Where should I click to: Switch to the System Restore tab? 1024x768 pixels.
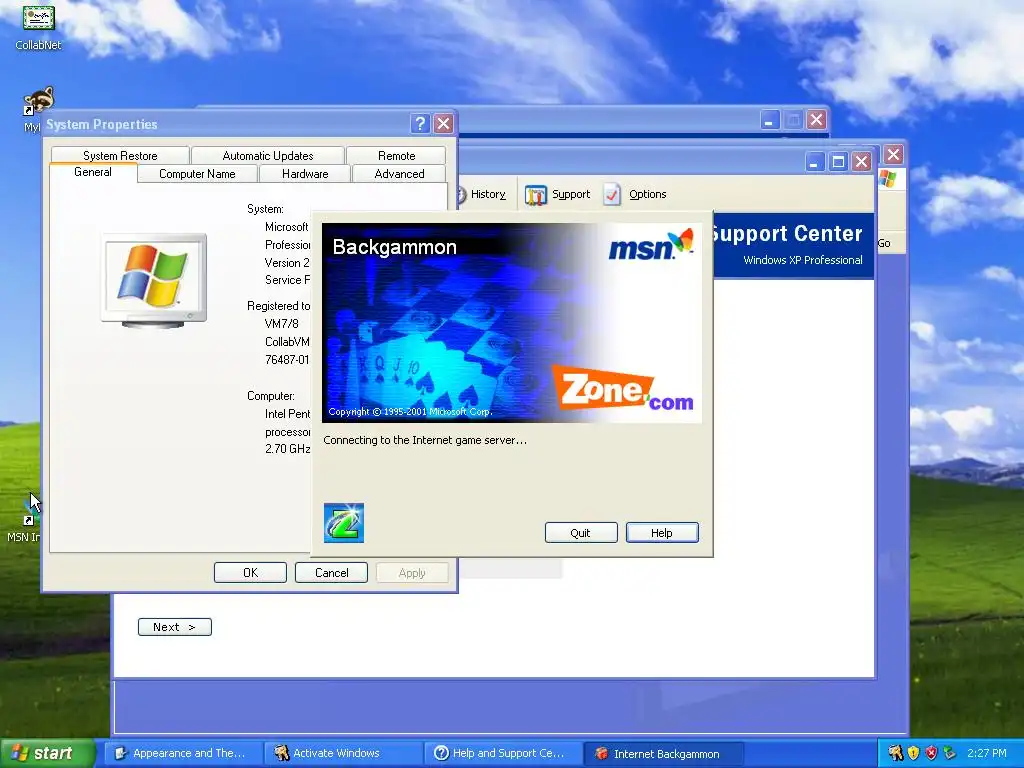point(120,155)
